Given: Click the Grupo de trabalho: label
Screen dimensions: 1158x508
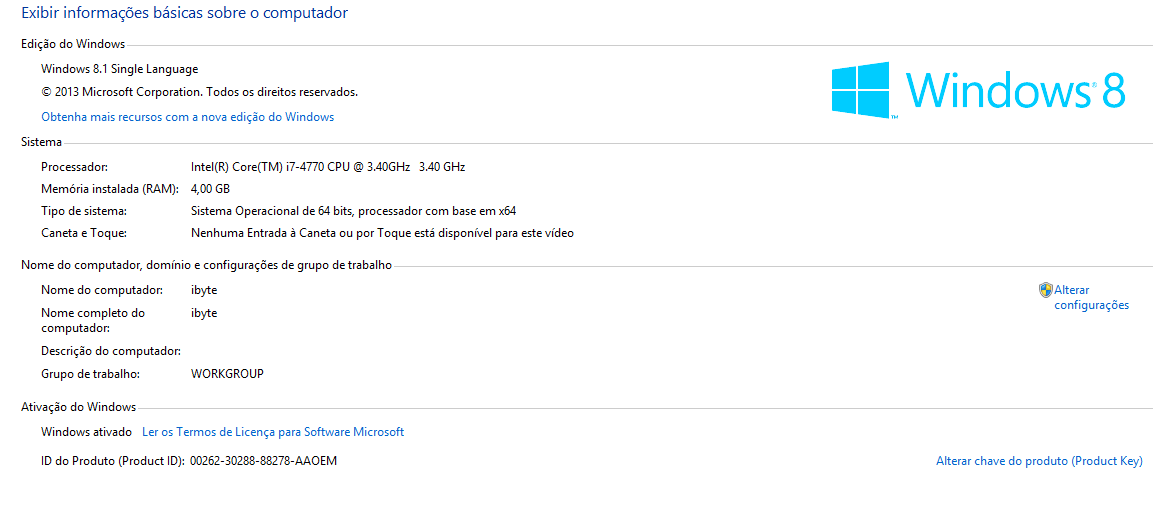Looking at the screenshot, I should (x=90, y=374).
